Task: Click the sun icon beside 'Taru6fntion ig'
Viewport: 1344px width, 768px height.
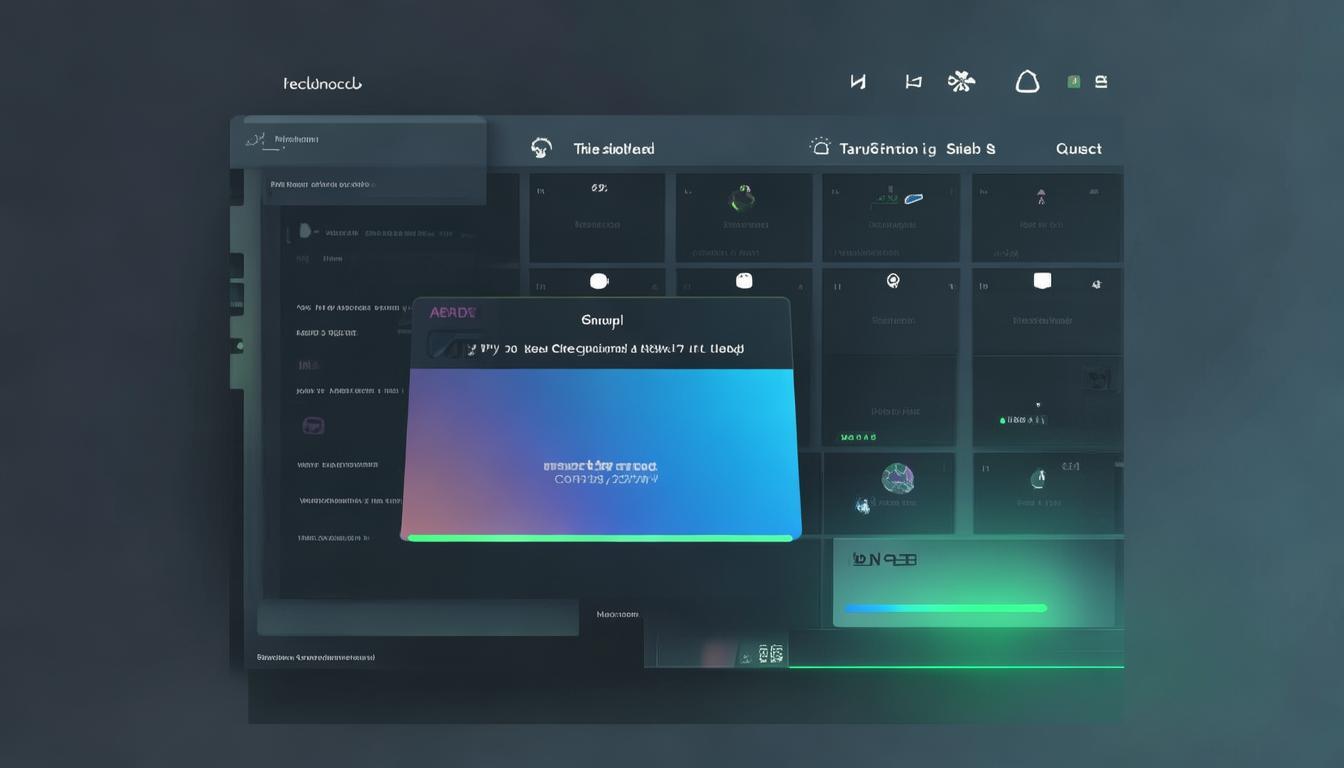Action: (x=820, y=148)
